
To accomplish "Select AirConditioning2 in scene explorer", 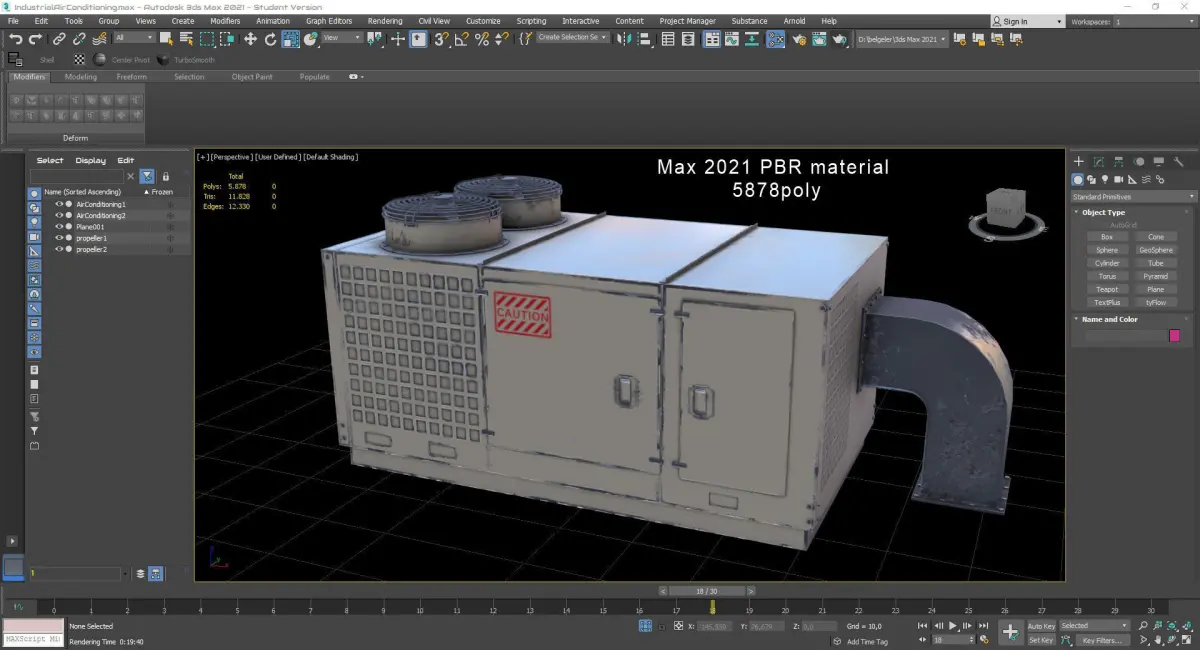I will coord(101,216).
